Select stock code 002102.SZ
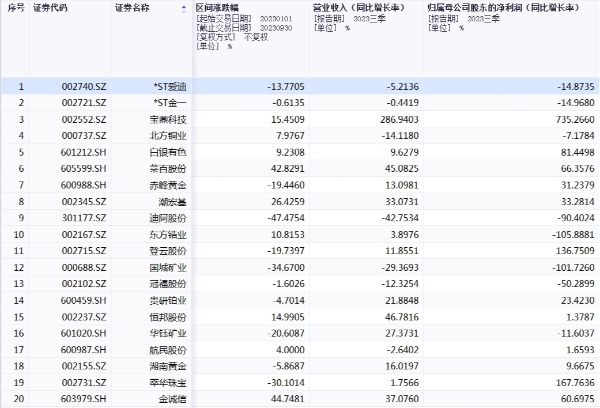Image resolution: width=600 pixels, height=408 pixels. point(84,284)
